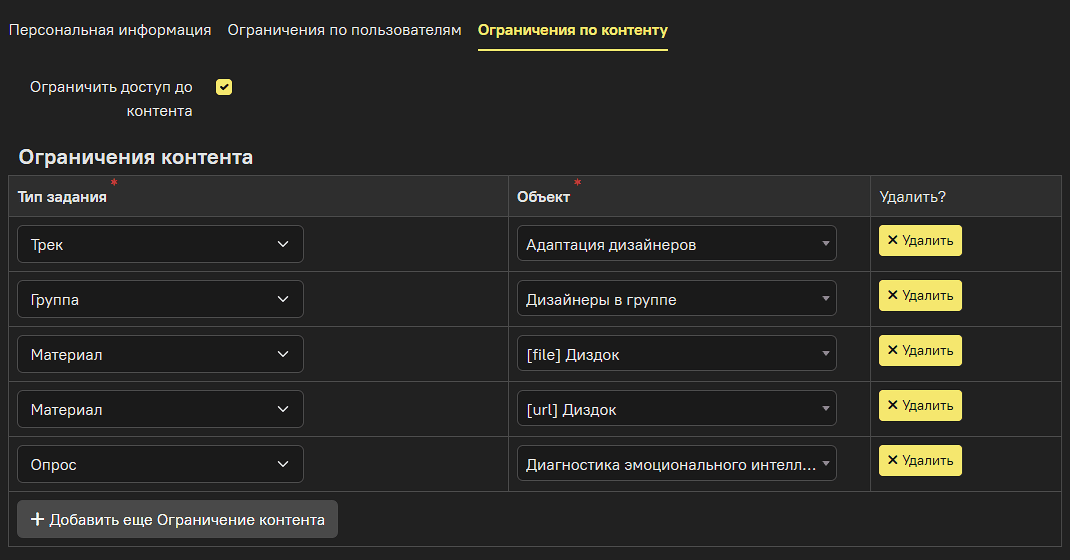This screenshot has height=560, width=1070.
Task: Open the '[url] Диздок' object selector
Action: (x=676, y=409)
